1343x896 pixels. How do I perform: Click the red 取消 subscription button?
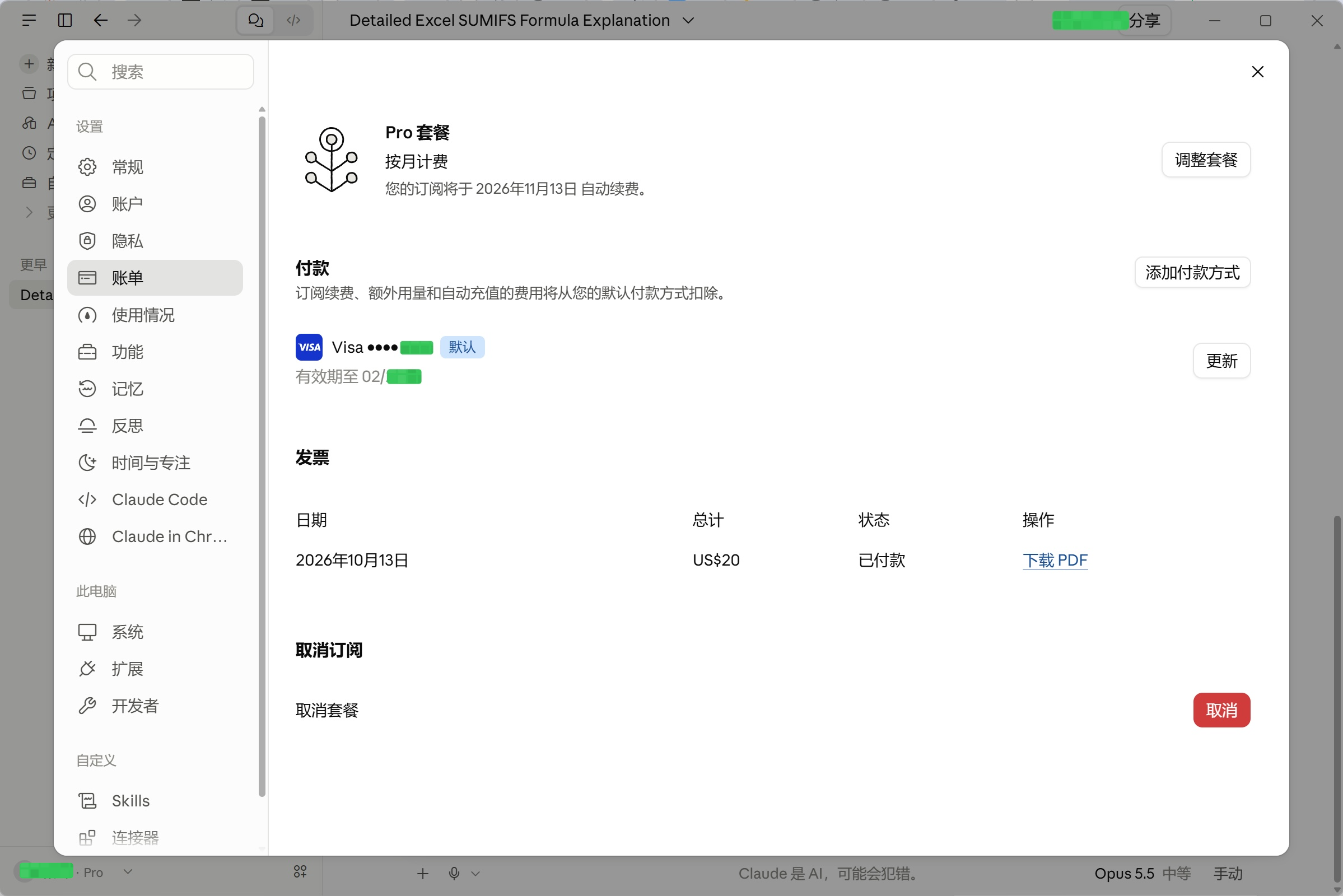click(1221, 710)
